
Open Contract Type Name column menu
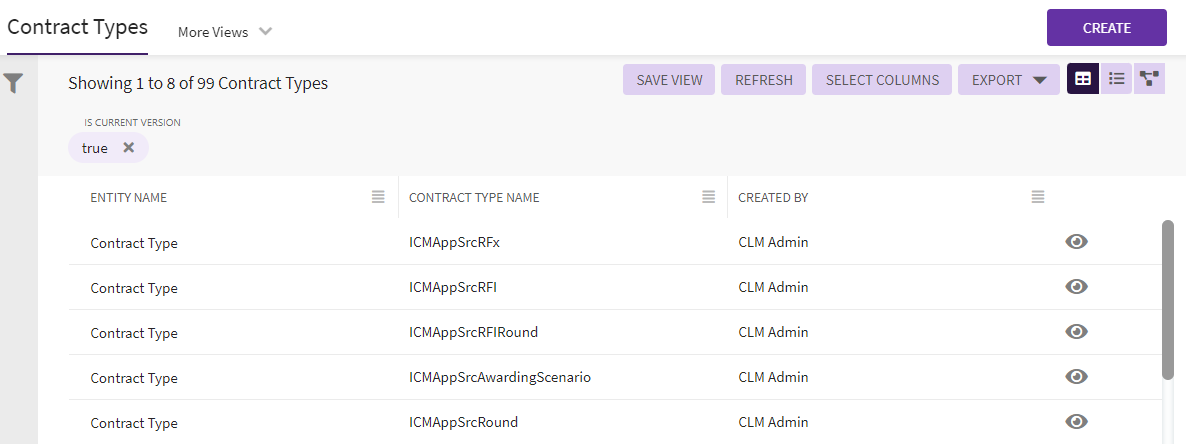[708, 198]
